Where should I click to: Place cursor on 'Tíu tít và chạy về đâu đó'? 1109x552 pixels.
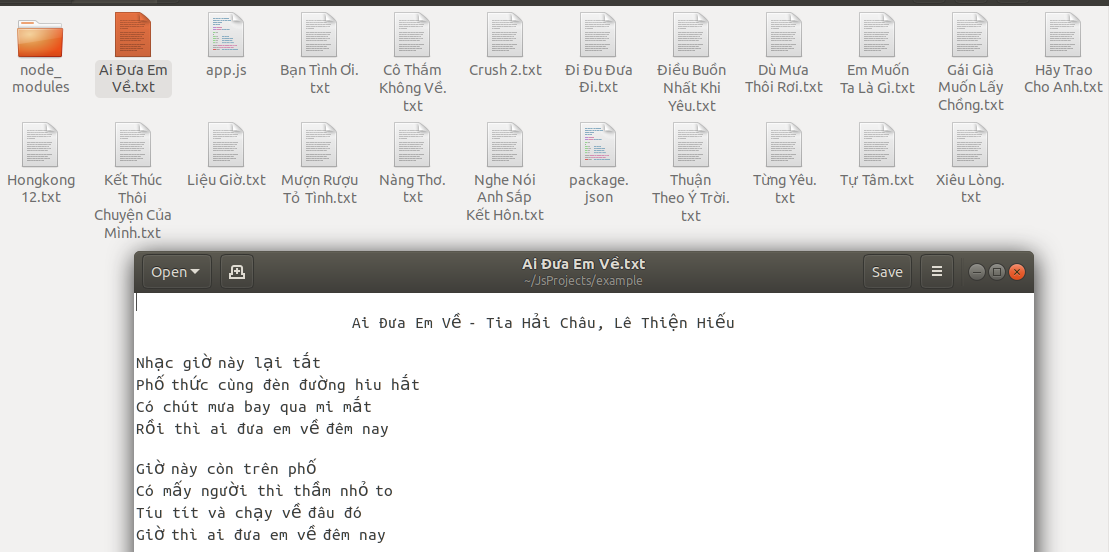click(248, 513)
